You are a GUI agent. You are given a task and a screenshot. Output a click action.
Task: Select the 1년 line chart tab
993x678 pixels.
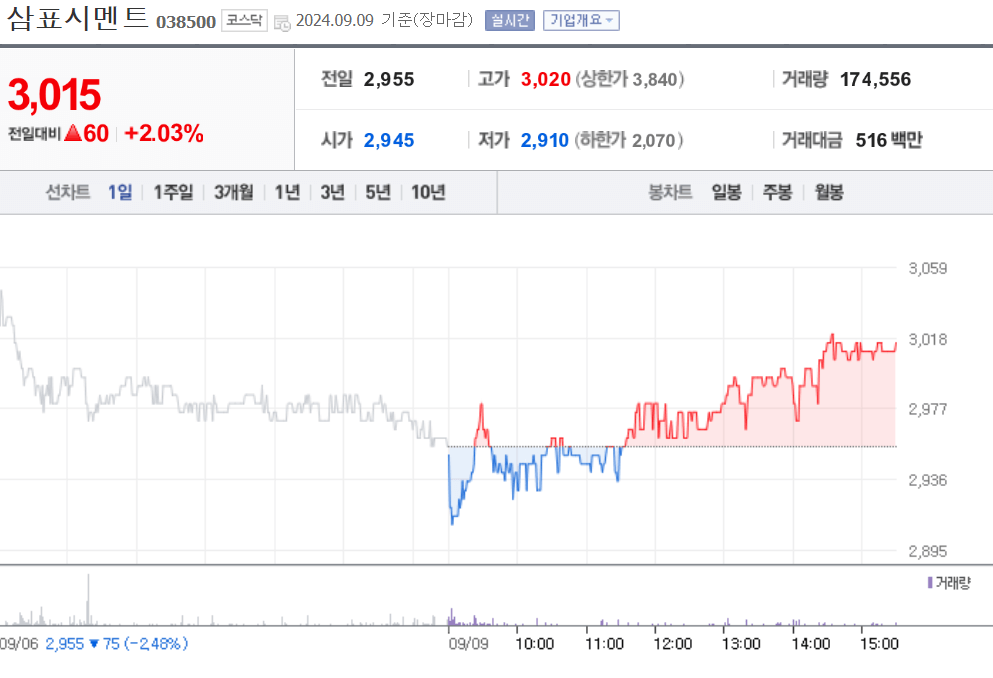pyautogui.click(x=287, y=192)
